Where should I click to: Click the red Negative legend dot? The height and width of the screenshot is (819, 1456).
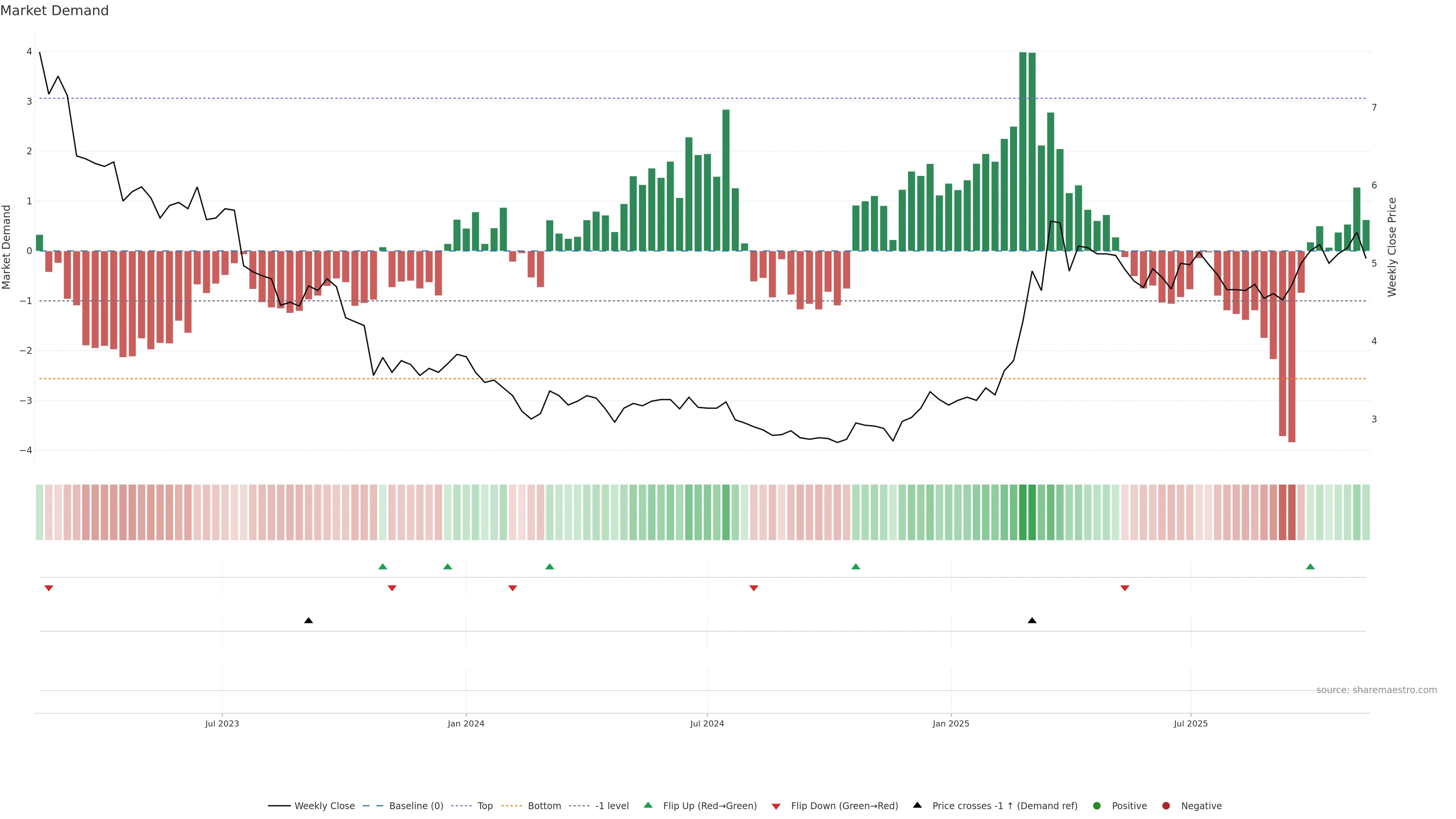[x=1166, y=805]
